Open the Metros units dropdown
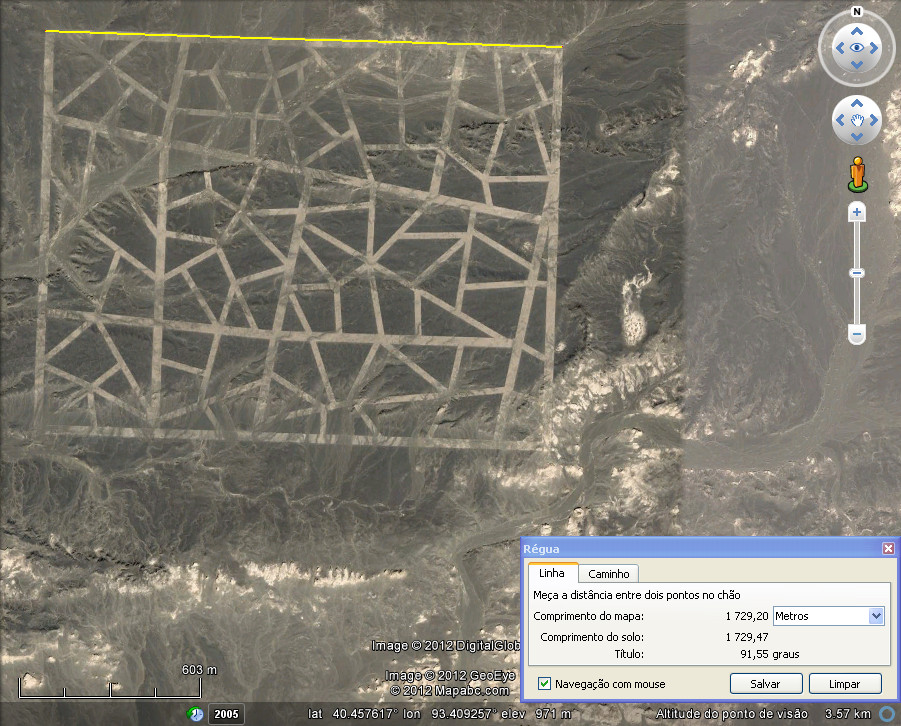The width and height of the screenshot is (901, 726). click(x=876, y=616)
